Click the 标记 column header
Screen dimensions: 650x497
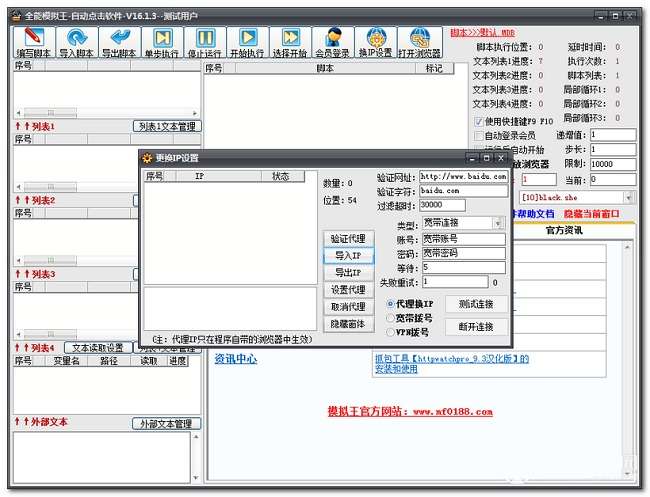point(434,68)
